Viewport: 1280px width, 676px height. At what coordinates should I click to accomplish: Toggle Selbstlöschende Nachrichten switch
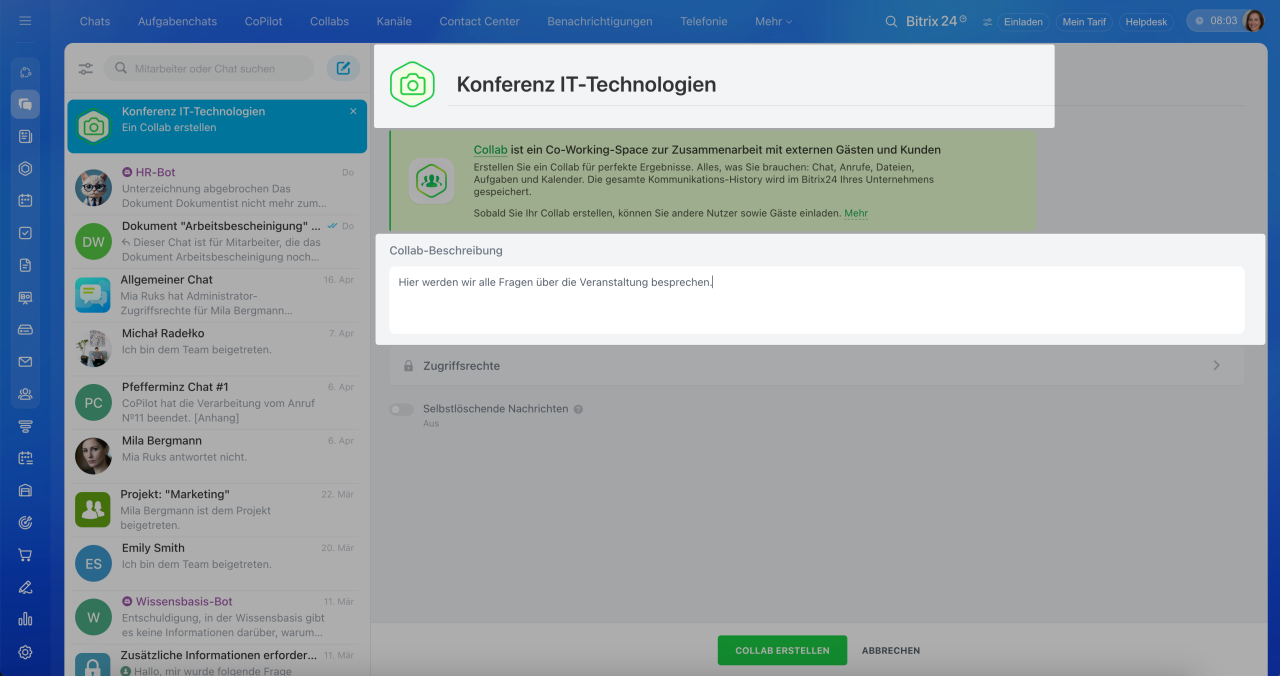[402, 409]
